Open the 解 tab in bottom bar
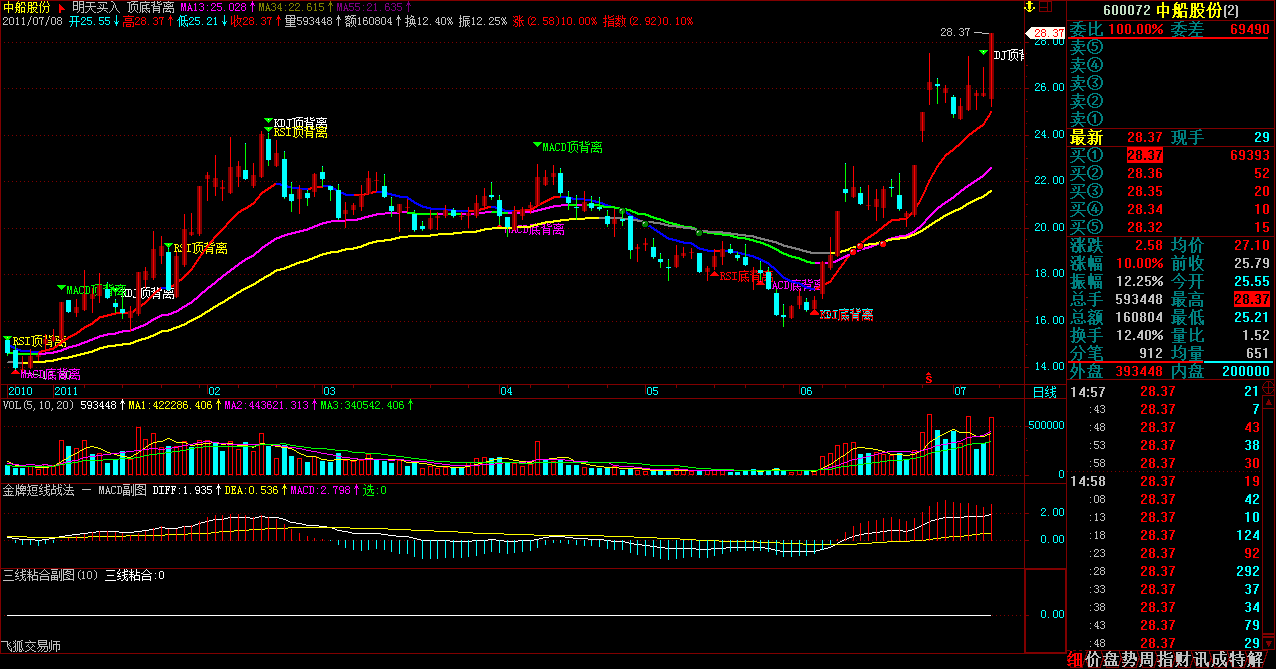Image resolution: width=1276 pixels, height=669 pixels. point(1256,659)
